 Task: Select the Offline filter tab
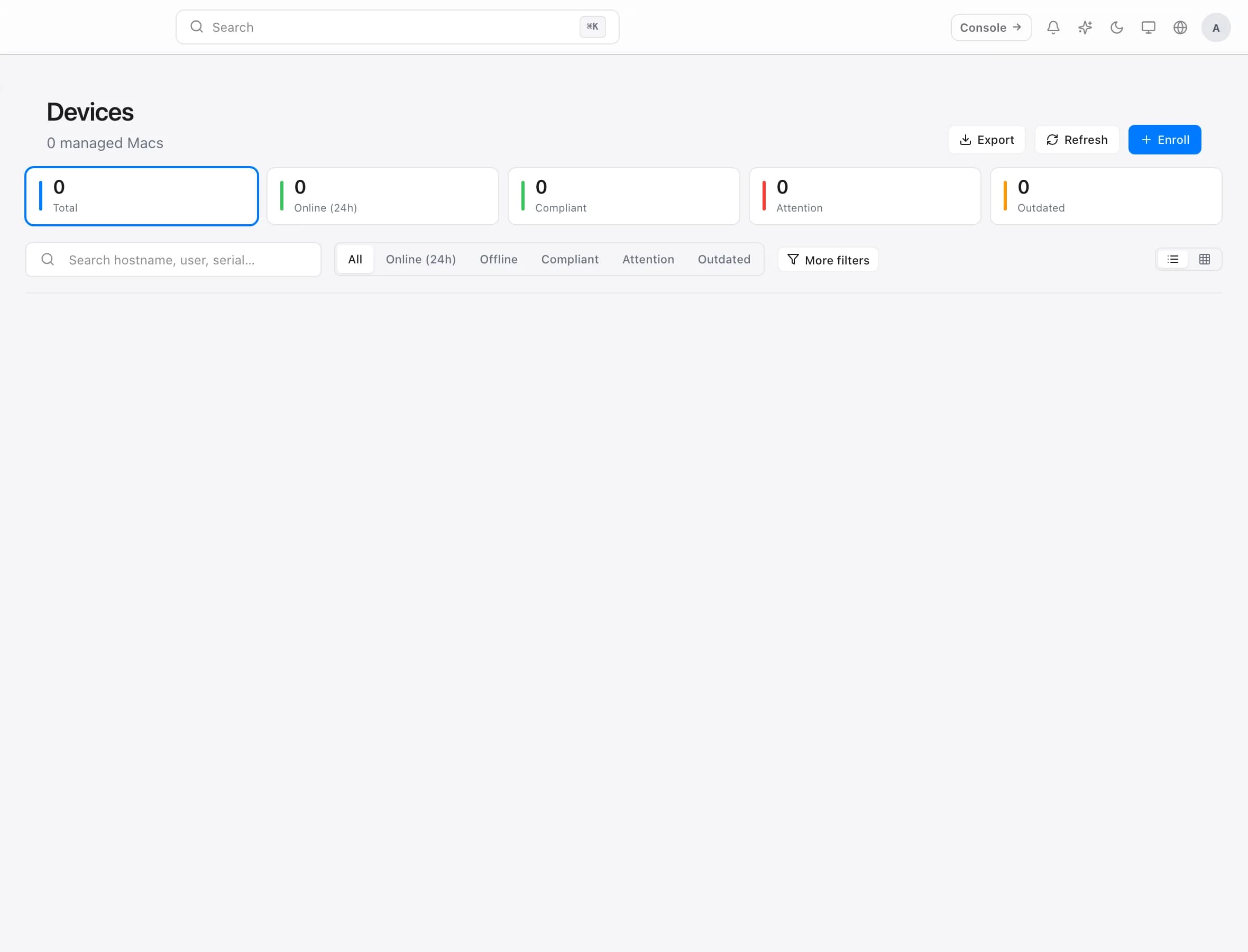499,259
